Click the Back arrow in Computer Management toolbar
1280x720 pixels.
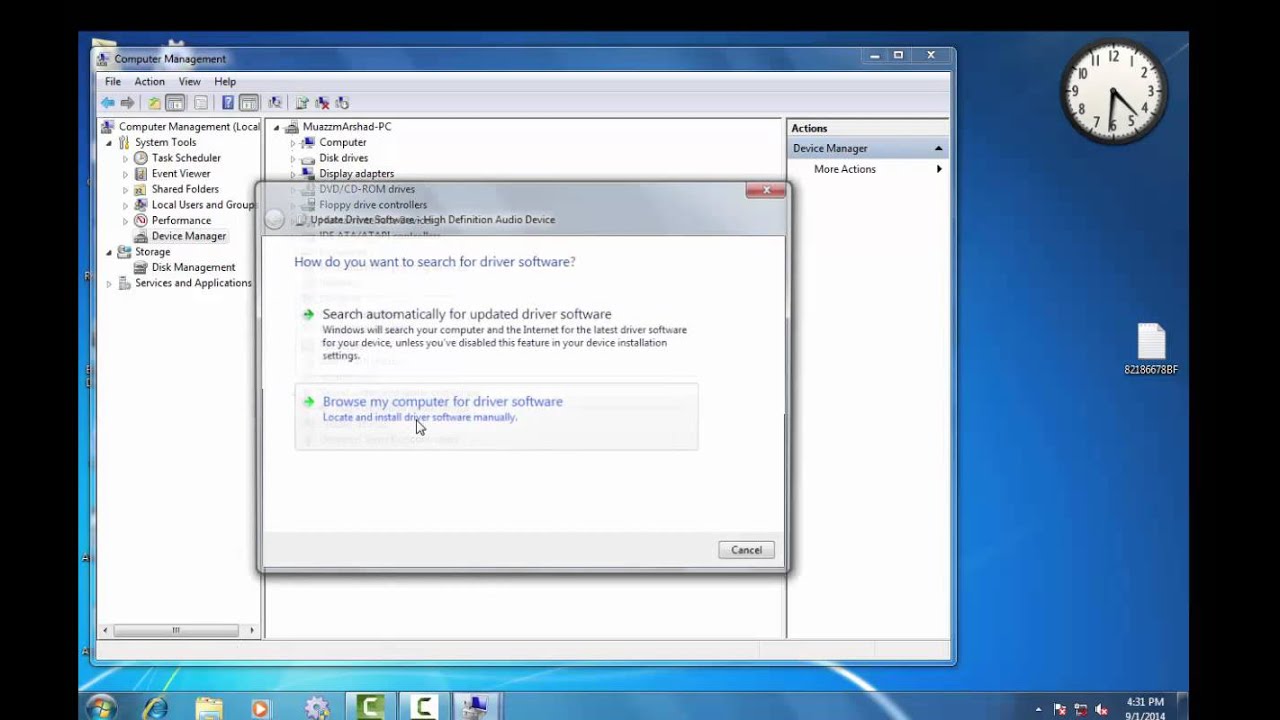[107, 103]
